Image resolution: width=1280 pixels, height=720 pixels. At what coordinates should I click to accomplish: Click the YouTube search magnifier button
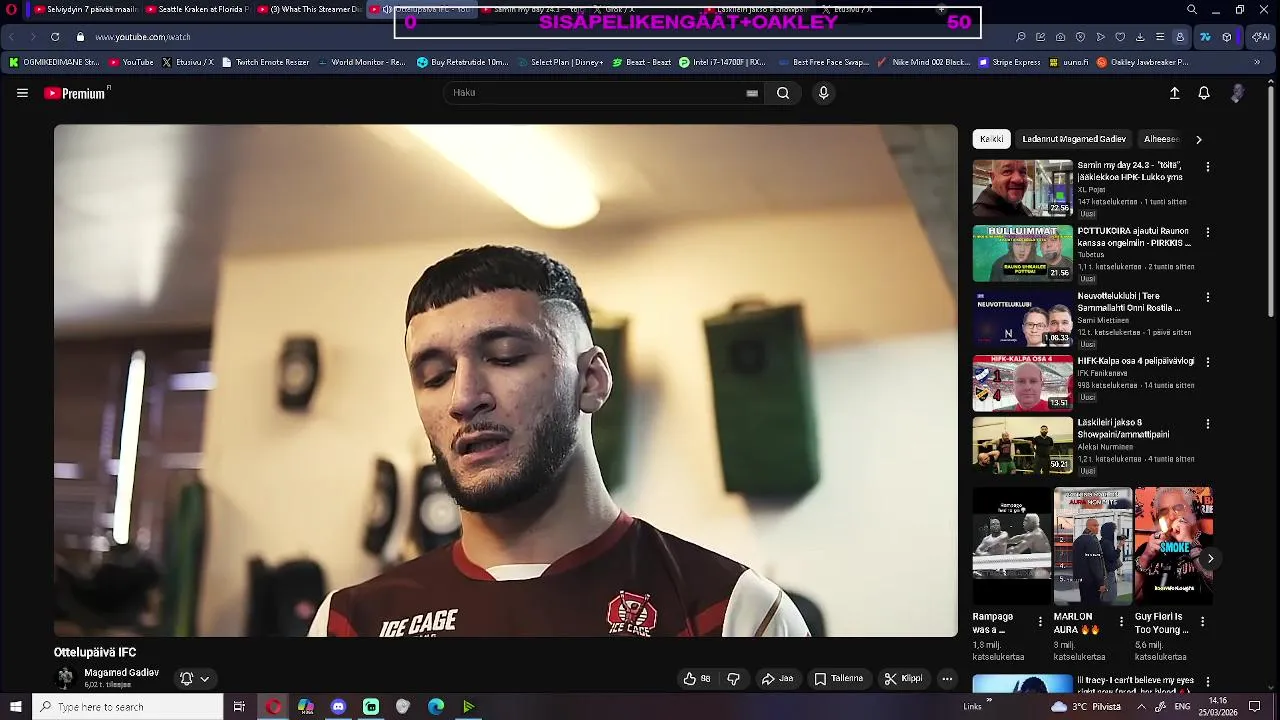(783, 93)
